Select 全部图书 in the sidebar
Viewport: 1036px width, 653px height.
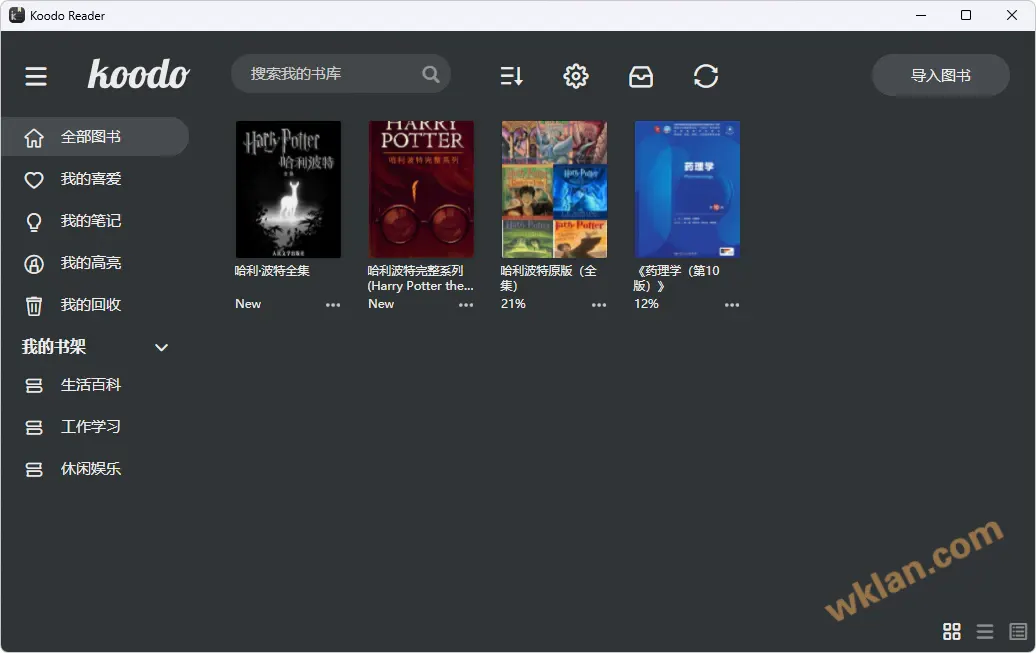pyautogui.click(x=95, y=137)
